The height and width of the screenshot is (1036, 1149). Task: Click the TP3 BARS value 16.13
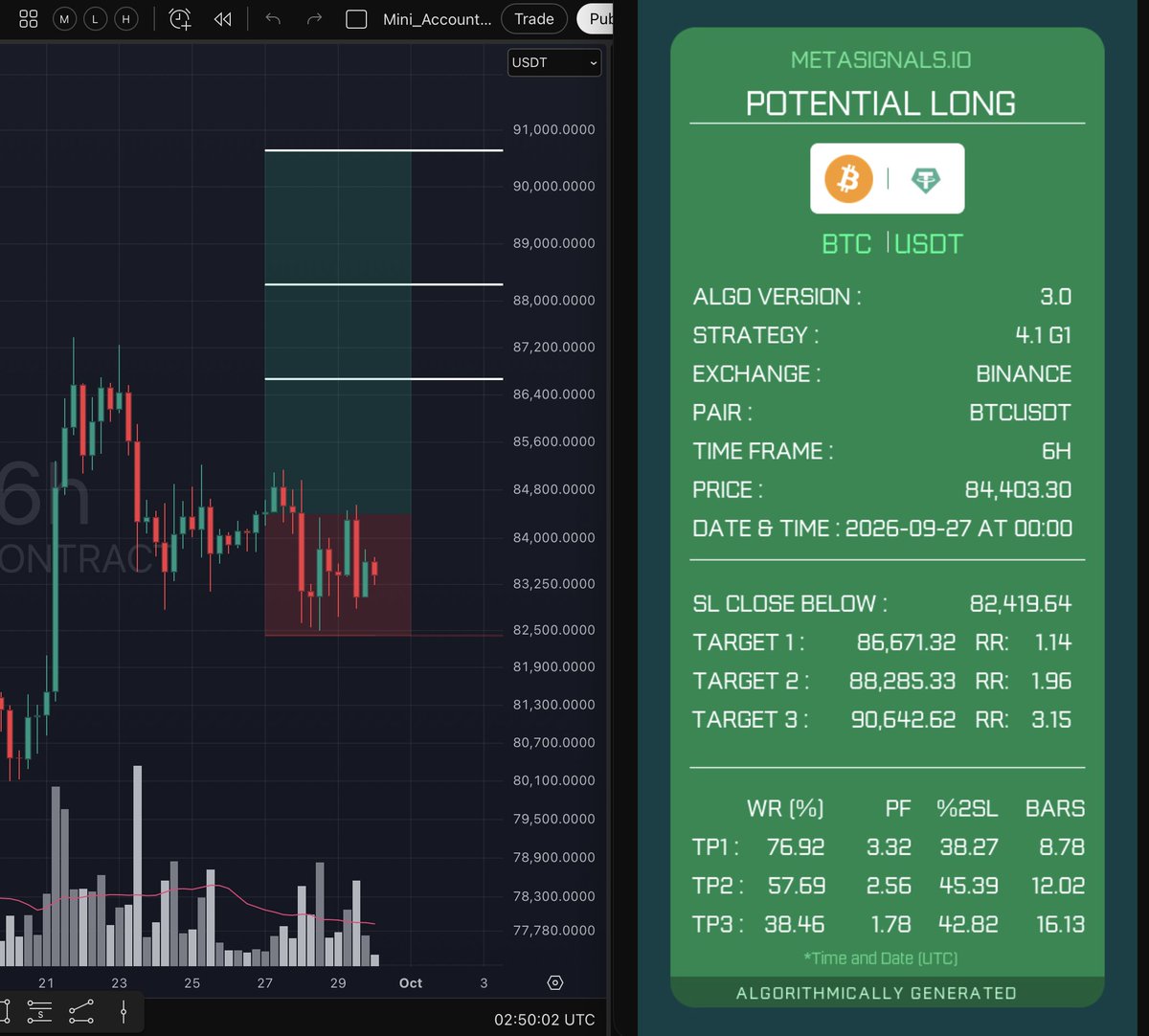click(x=1060, y=925)
